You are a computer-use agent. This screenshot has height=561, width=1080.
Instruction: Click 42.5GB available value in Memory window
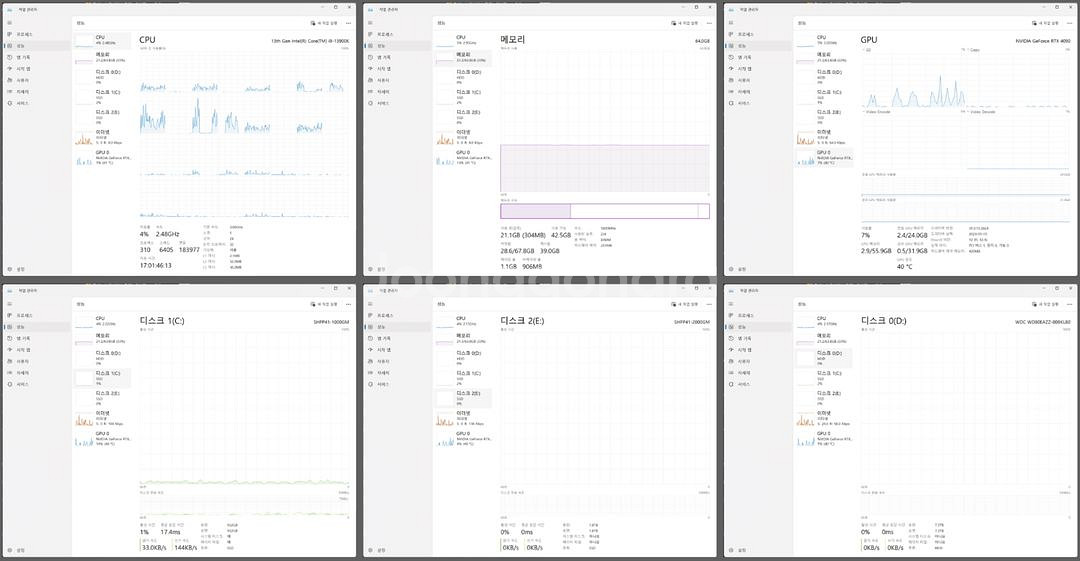(561, 235)
